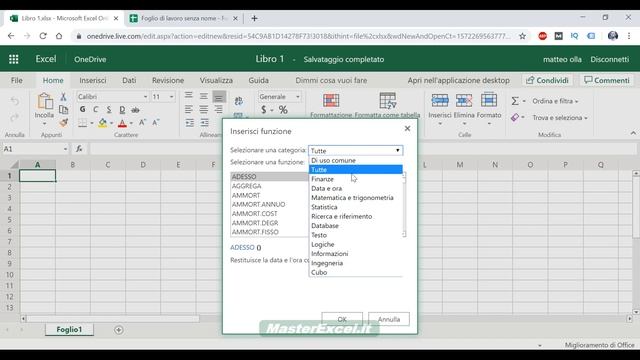Screen dimensions: 640x360
Task: Select the Foglio1 sheet tab
Action: coord(69,329)
